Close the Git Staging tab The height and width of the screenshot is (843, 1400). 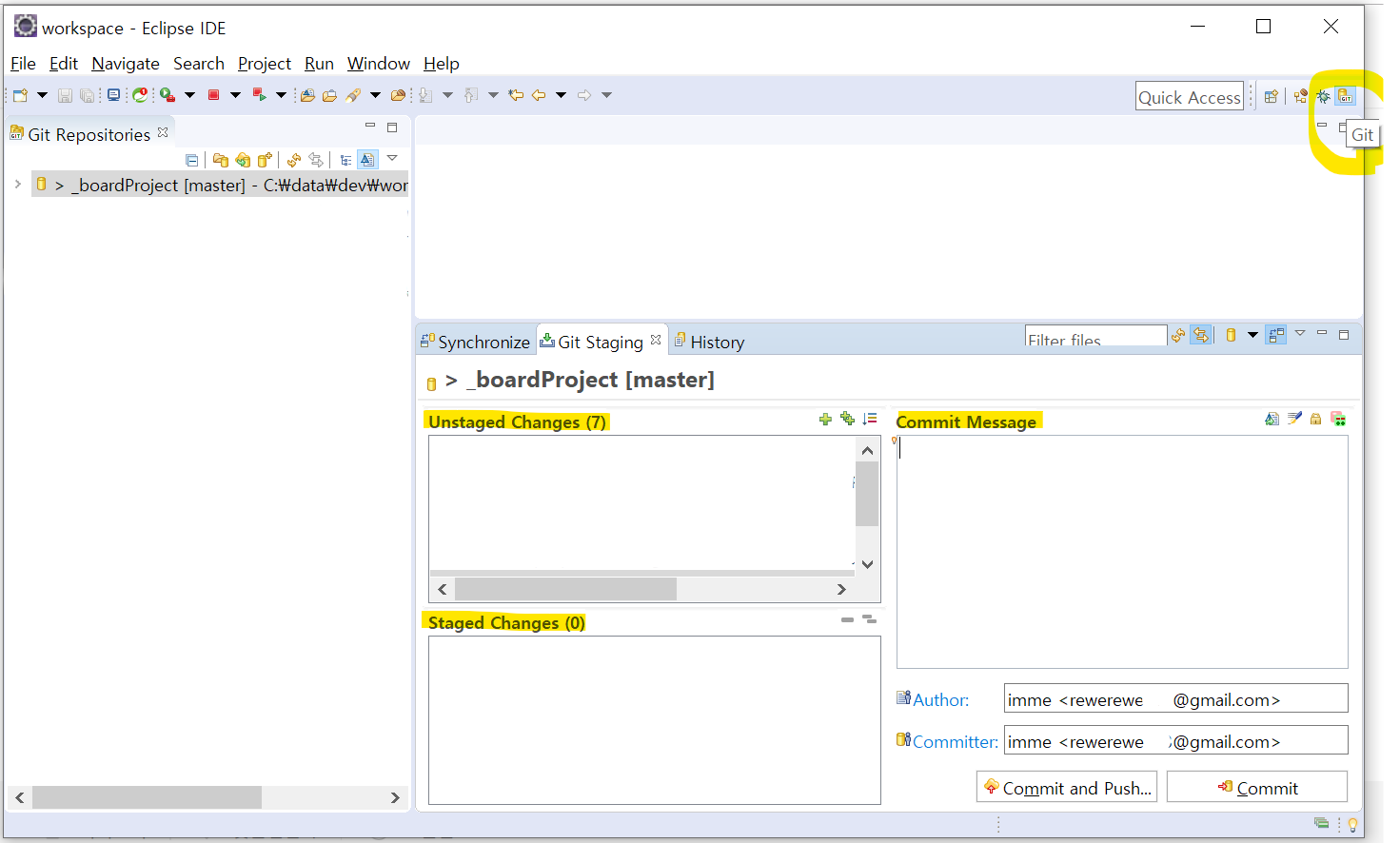coord(656,340)
